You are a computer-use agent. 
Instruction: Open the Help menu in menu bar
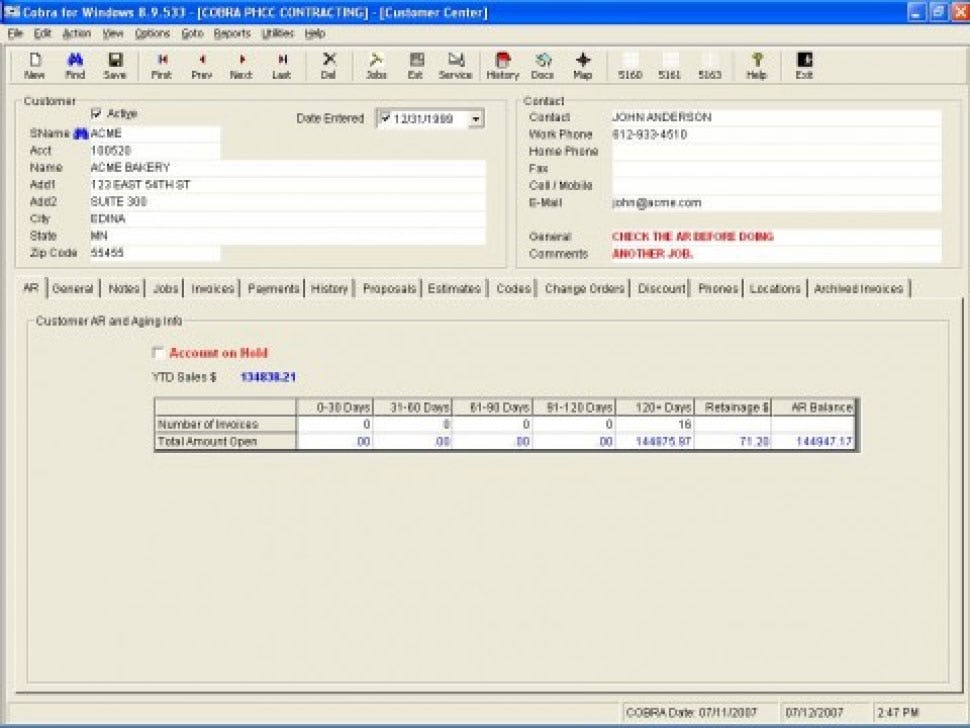(x=315, y=33)
